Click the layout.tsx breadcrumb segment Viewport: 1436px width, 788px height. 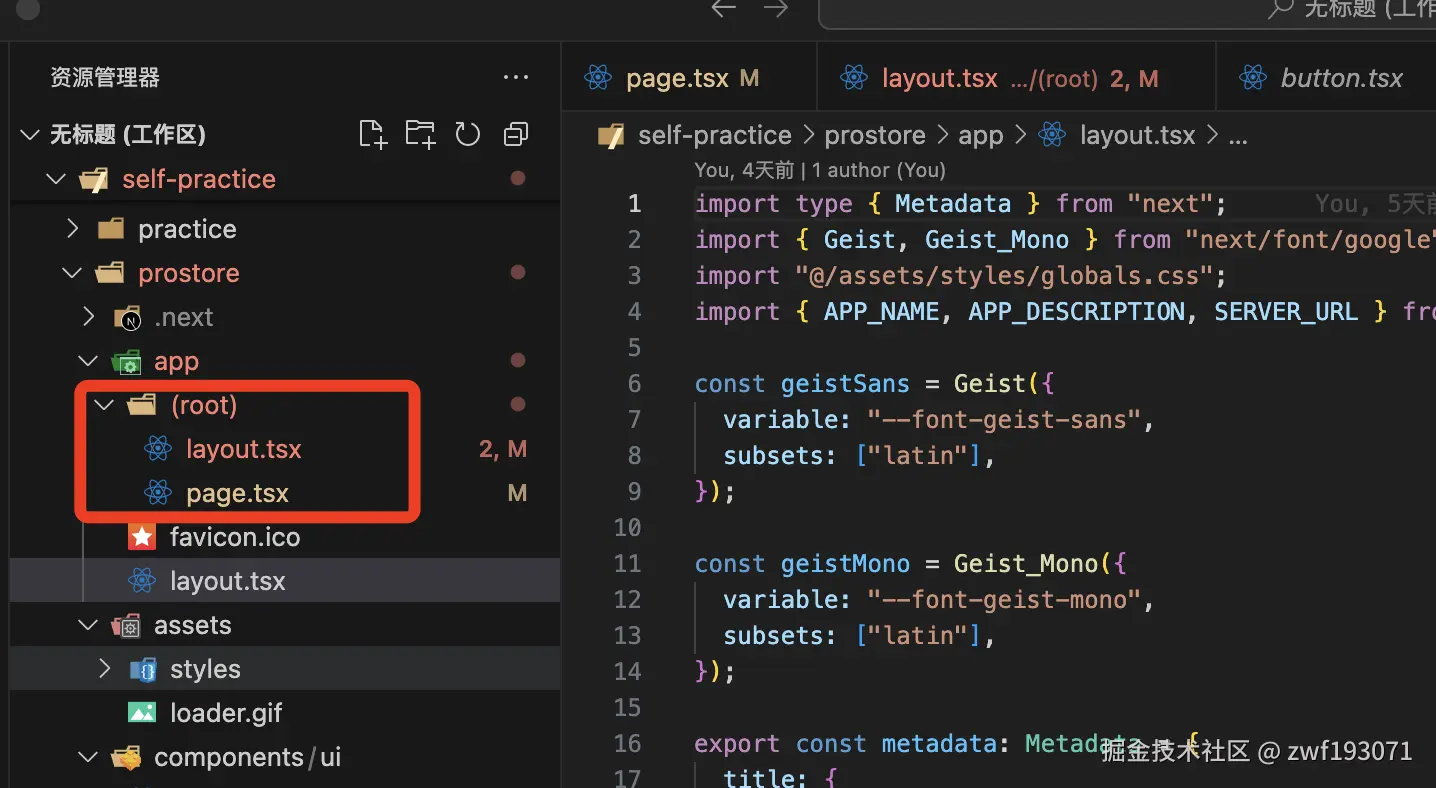(1138, 135)
